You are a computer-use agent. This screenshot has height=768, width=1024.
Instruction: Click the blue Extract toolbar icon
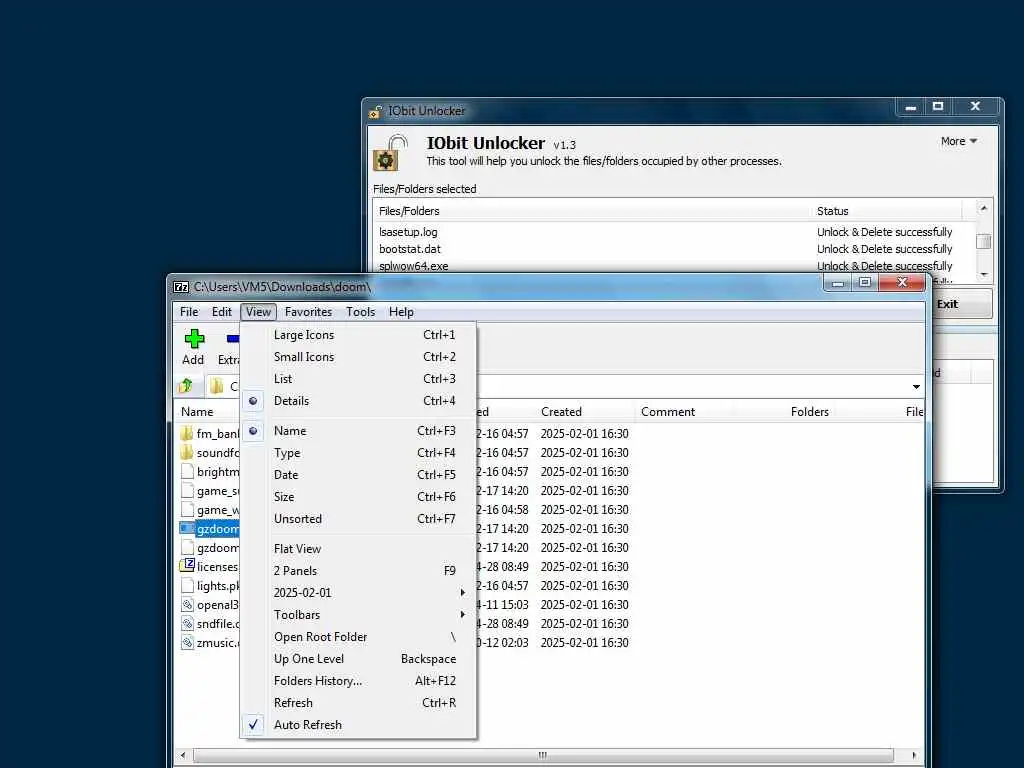pyautogui.click(x=233, y=338)
